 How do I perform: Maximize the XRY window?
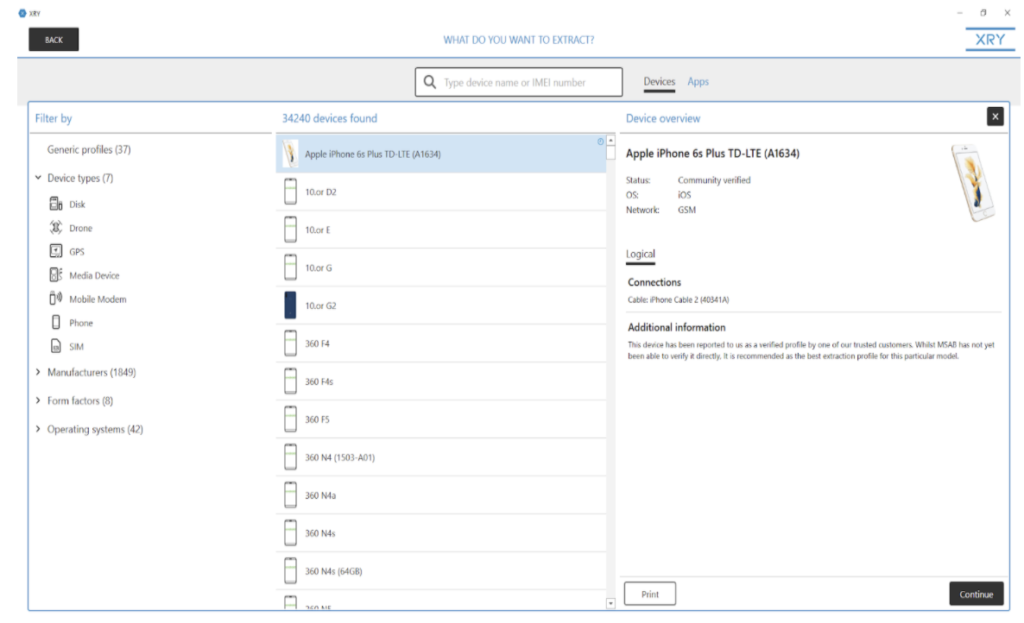pyautogui.click(x=983, y=12)
